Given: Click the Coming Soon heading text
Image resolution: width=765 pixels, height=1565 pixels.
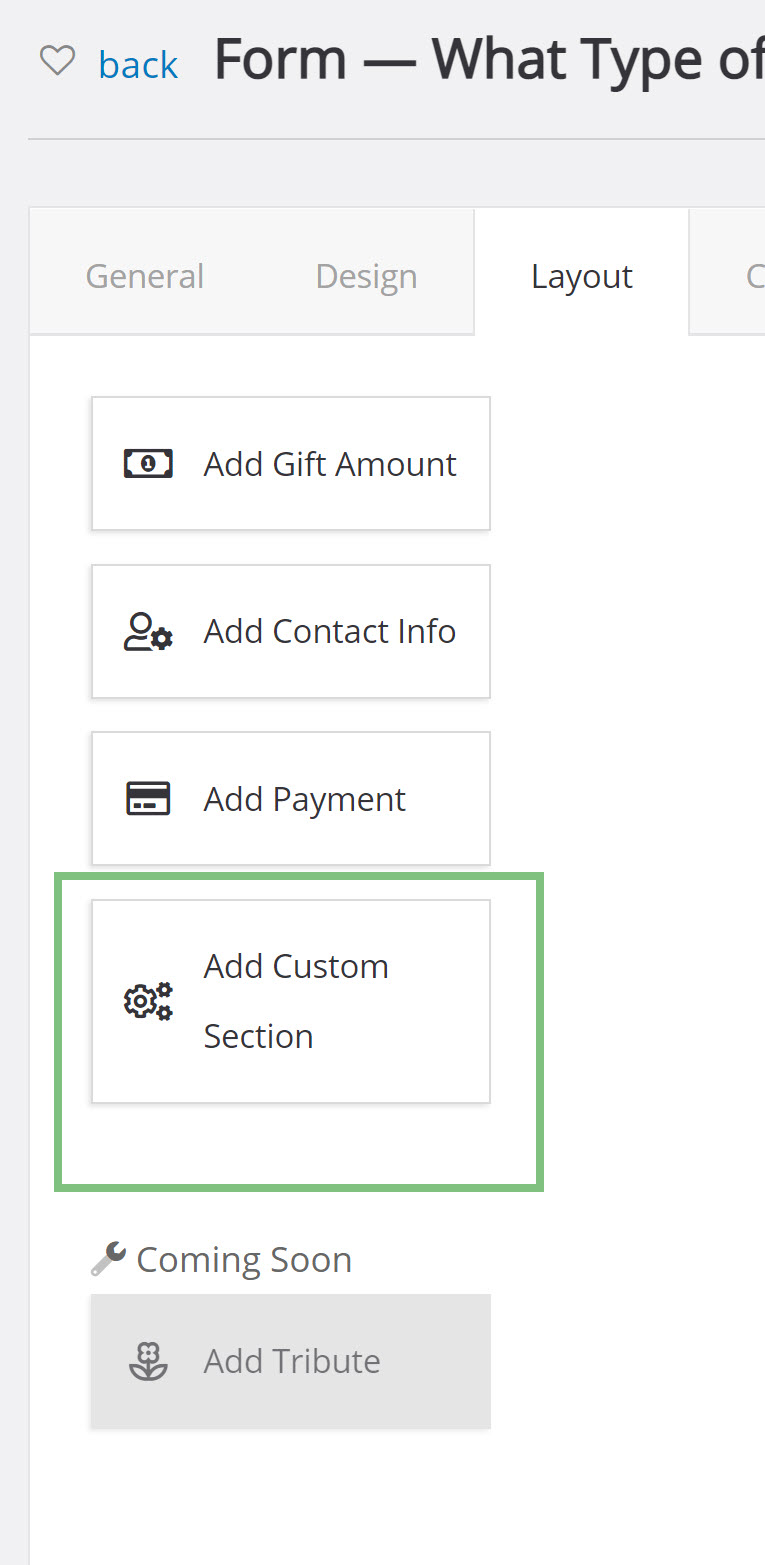Looking at the screenshot, I should click(244, 1259).
